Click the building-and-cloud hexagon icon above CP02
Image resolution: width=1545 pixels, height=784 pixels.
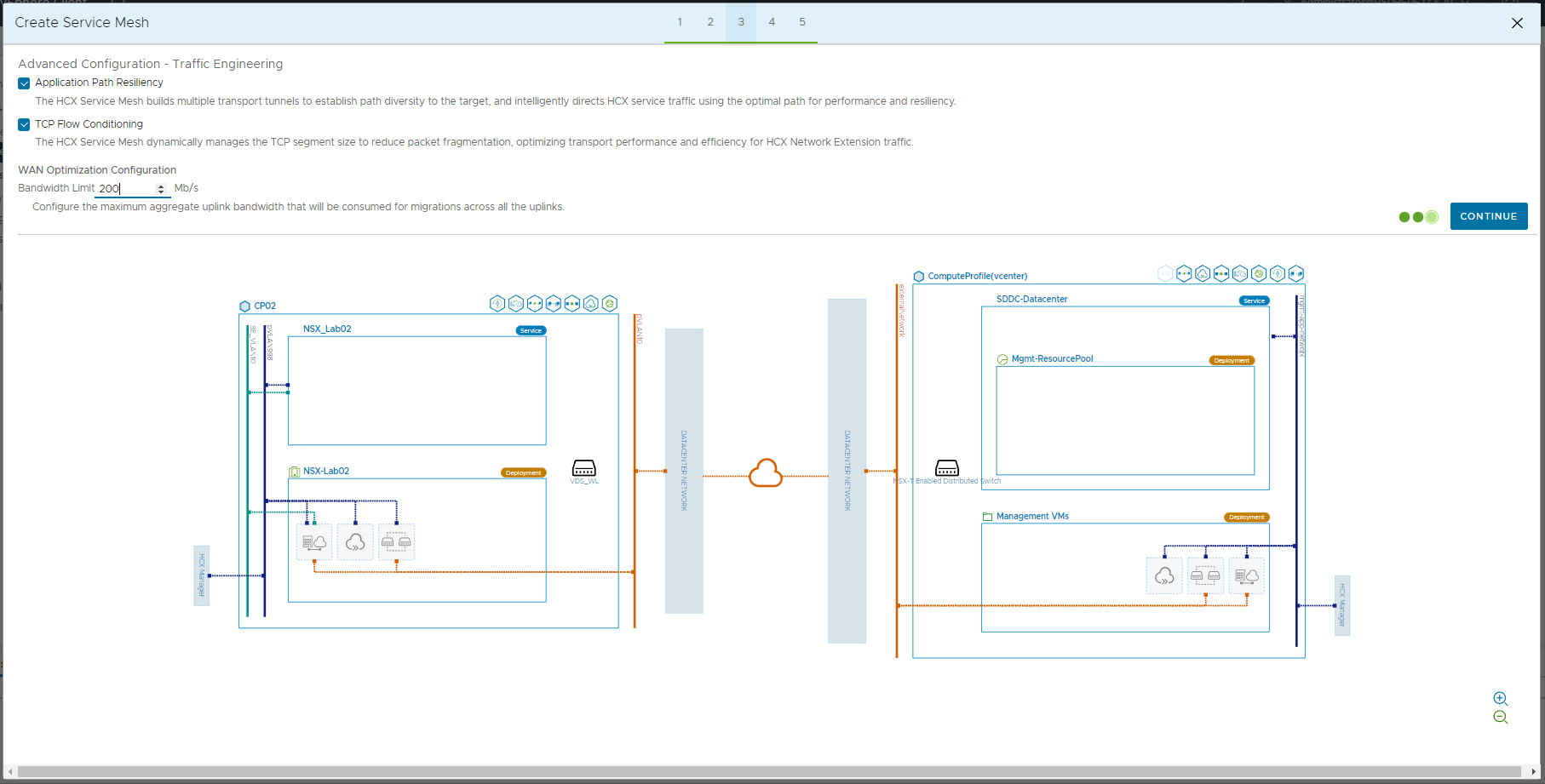[x=516, y=303]
